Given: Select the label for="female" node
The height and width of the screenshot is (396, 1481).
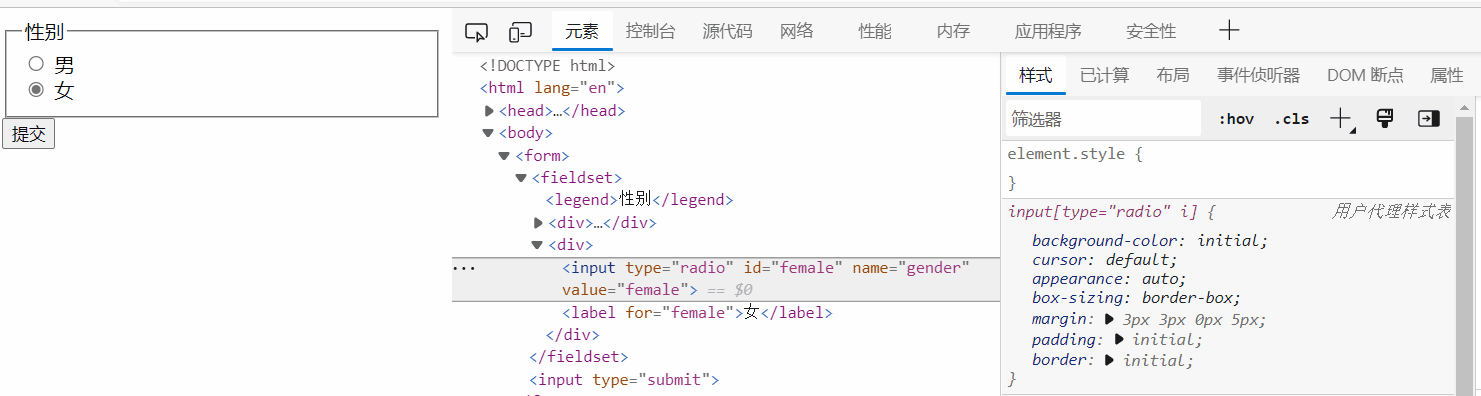Looking at the screenshot, I should [x=697, y=313].
